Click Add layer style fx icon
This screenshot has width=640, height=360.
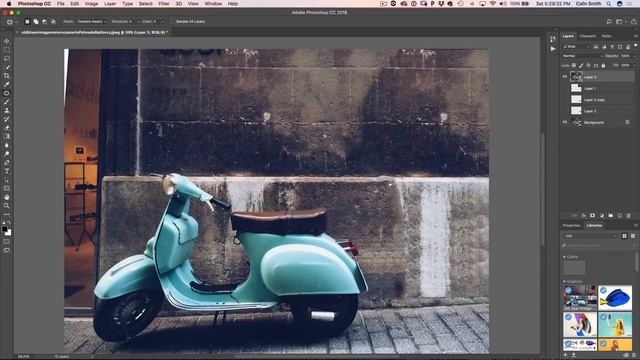click(x=584, y=216)
